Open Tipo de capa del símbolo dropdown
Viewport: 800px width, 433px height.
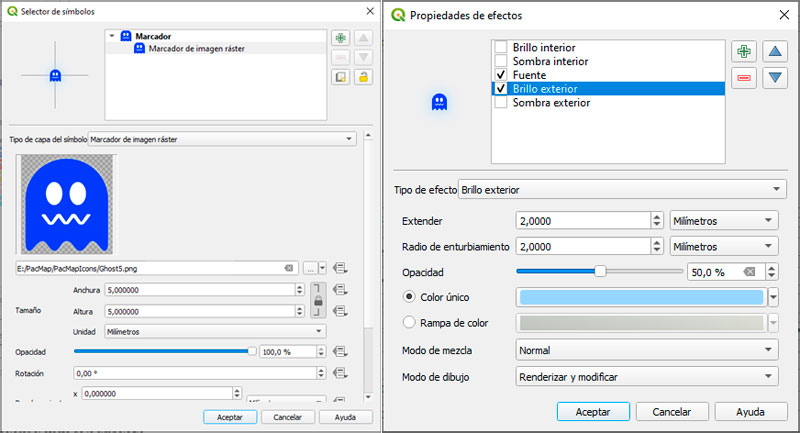click(x=222, y=139)
